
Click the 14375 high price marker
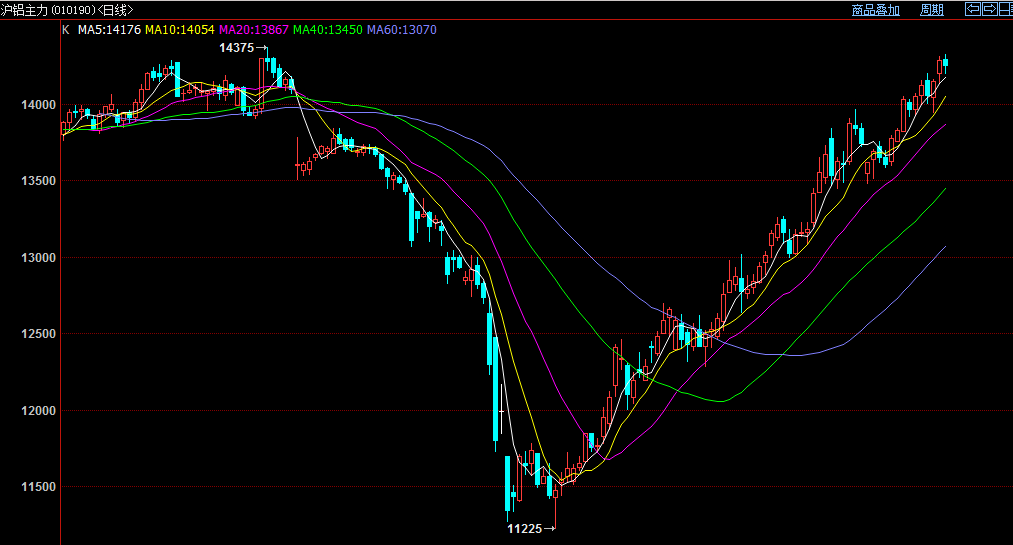coord(237,47)
